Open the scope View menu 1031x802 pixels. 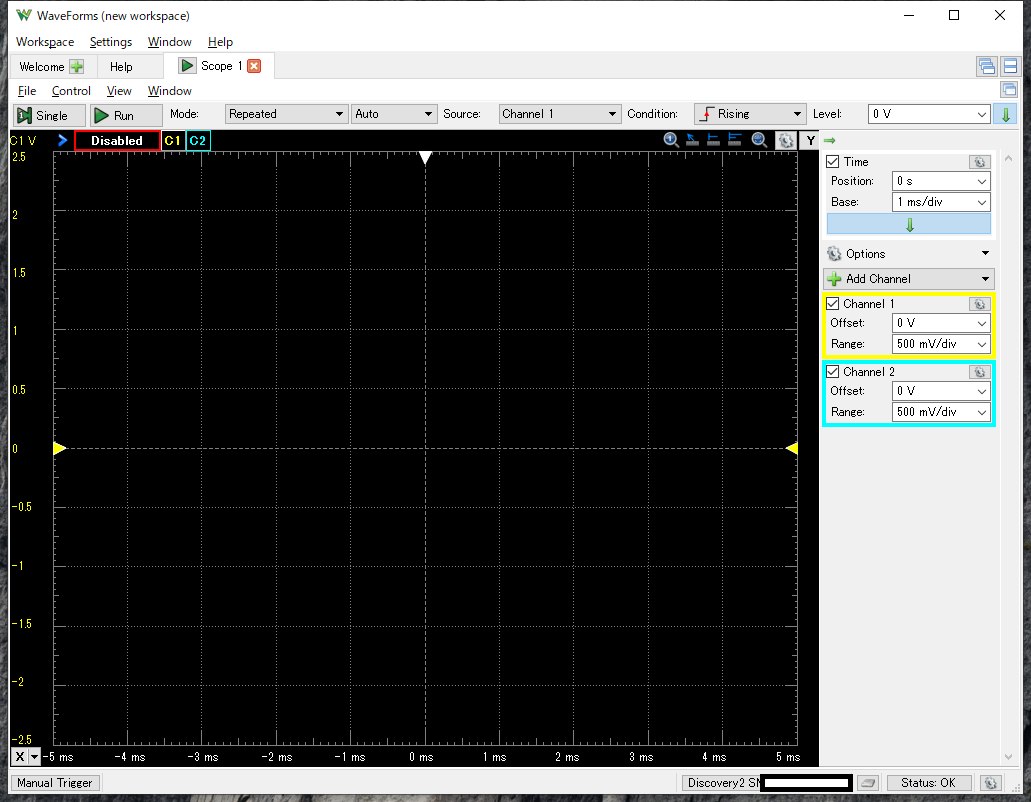tap(119, 91)
